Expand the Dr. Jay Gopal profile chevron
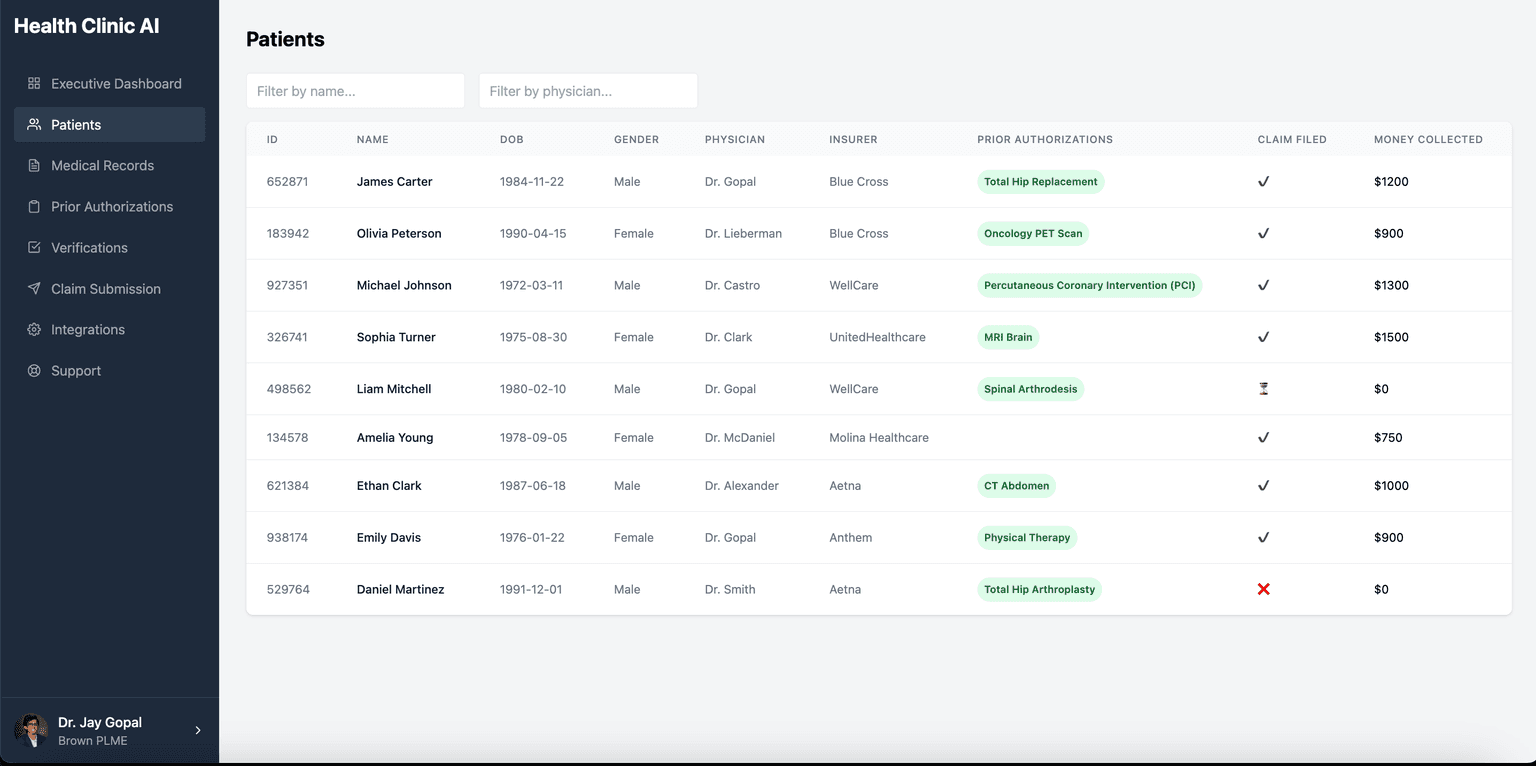The image size is (1536, 766). click(x=198, y=730)
